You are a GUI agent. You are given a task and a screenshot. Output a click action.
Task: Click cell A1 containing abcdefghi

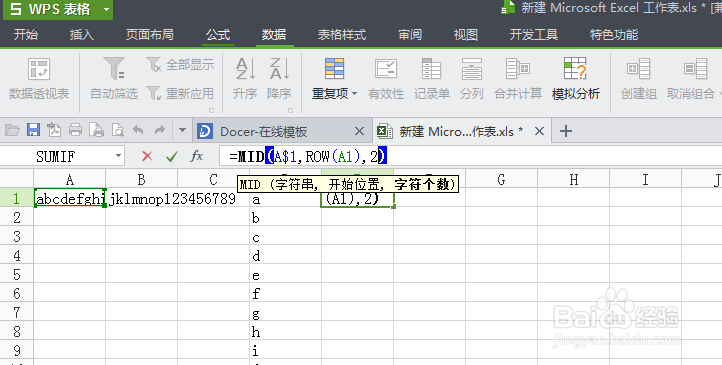pos(70,198)
